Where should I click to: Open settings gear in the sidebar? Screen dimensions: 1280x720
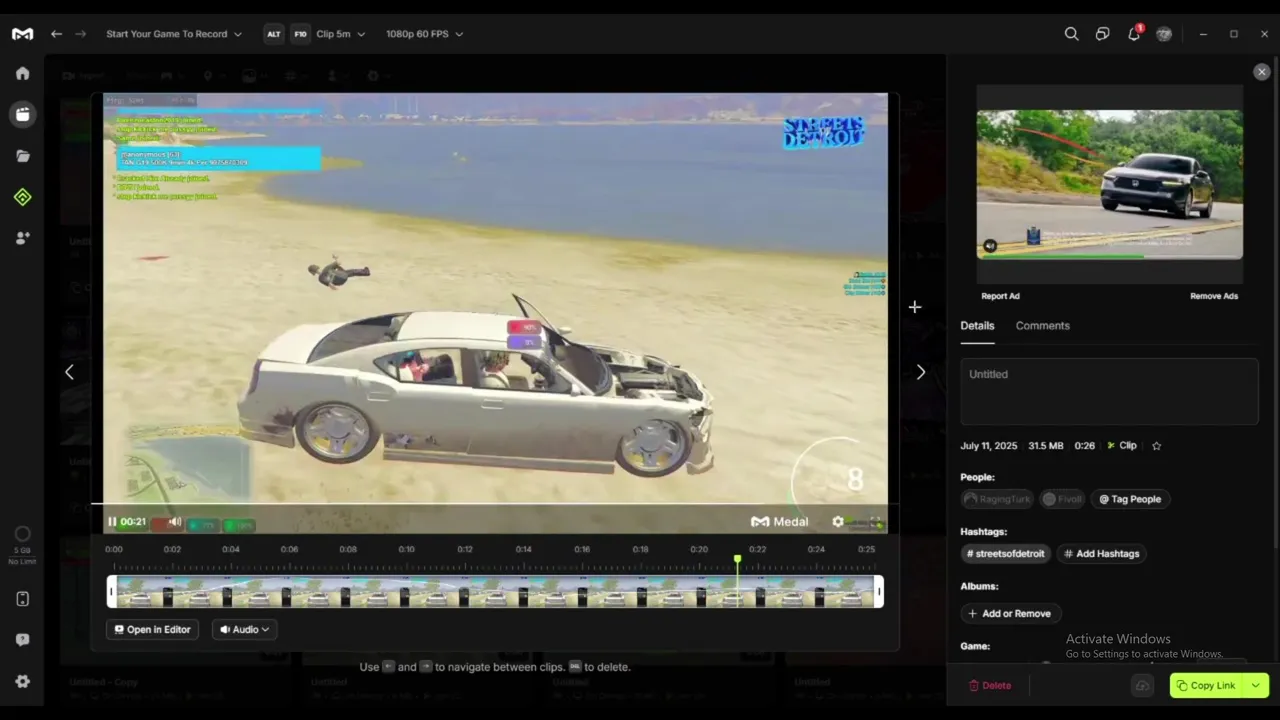(x=22, y=681)
